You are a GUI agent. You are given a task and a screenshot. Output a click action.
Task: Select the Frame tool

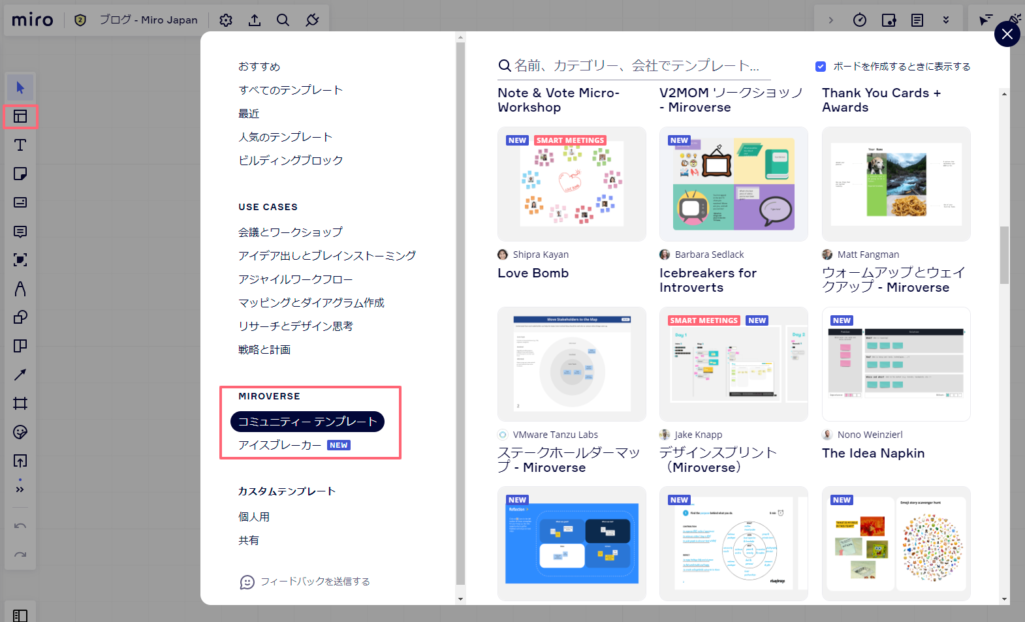click(20, 404)
